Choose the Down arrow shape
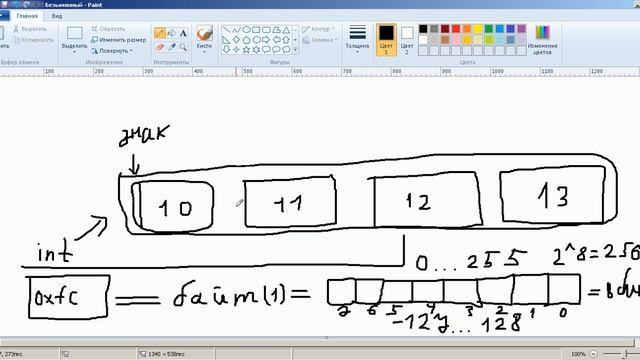640x360 pixels. click(227, 49)
